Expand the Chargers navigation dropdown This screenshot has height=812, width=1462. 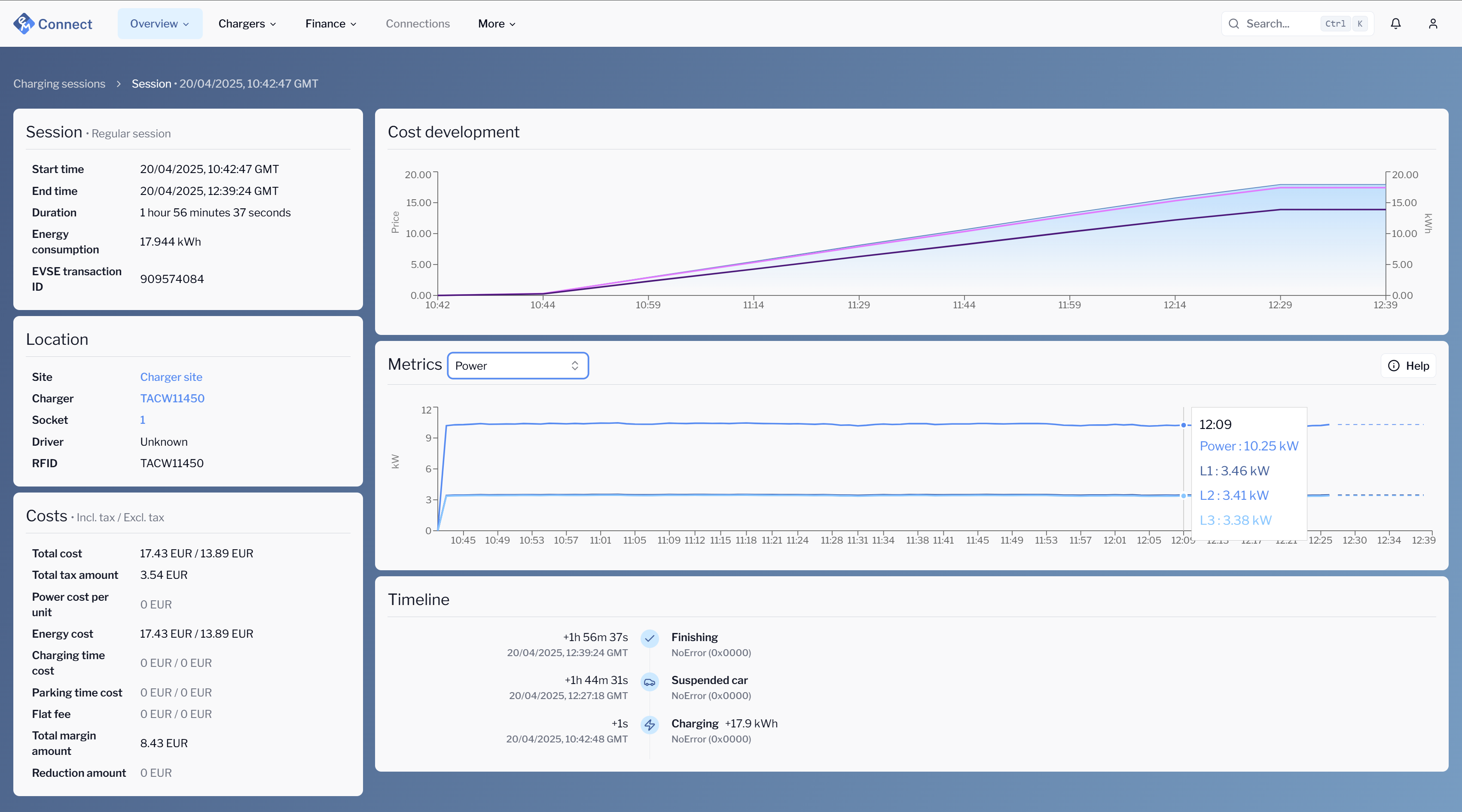coord(246,23)
